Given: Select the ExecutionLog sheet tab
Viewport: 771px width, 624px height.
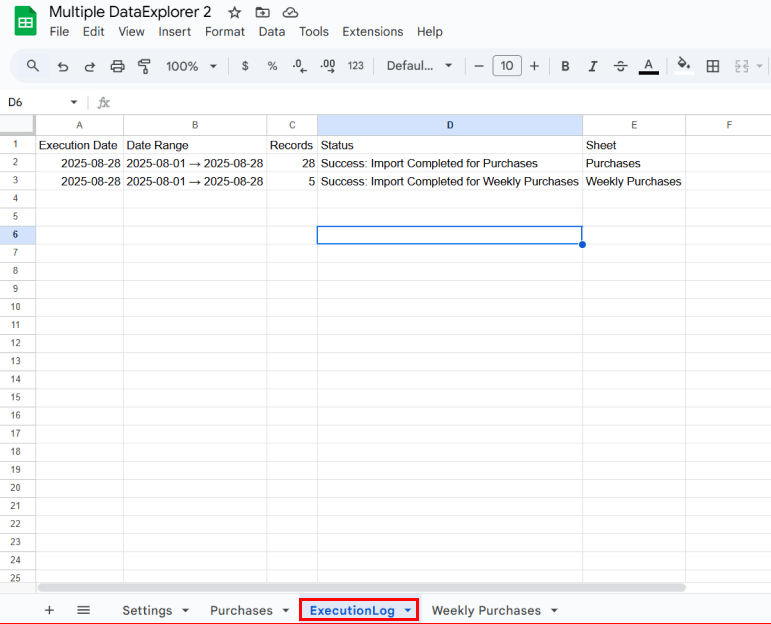Looking at the screenshot, I should (x=352, y=610).
